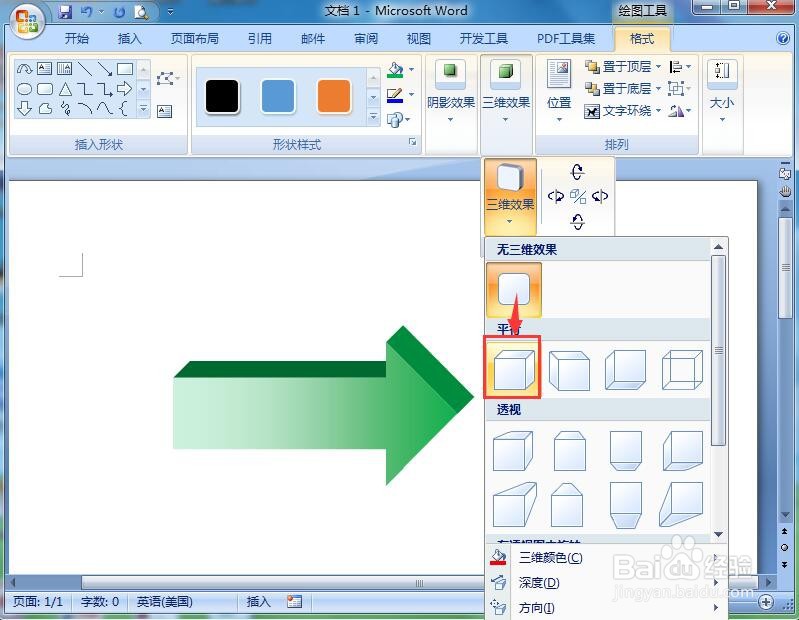
Task: Switch to 引用 tab
Action: click(x=260, y=39)
